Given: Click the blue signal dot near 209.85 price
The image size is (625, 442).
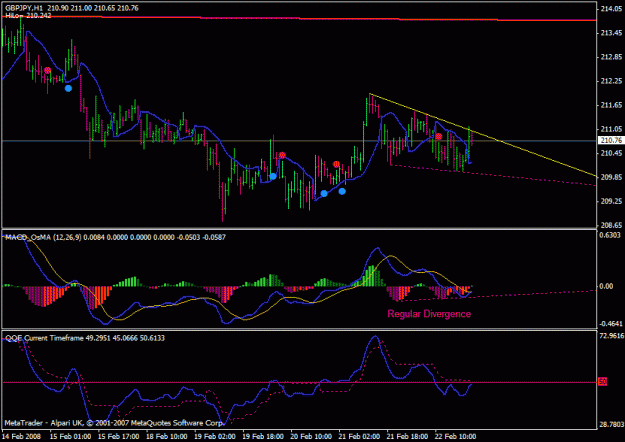Looking at the screenshot, I should tap(273, 176).
